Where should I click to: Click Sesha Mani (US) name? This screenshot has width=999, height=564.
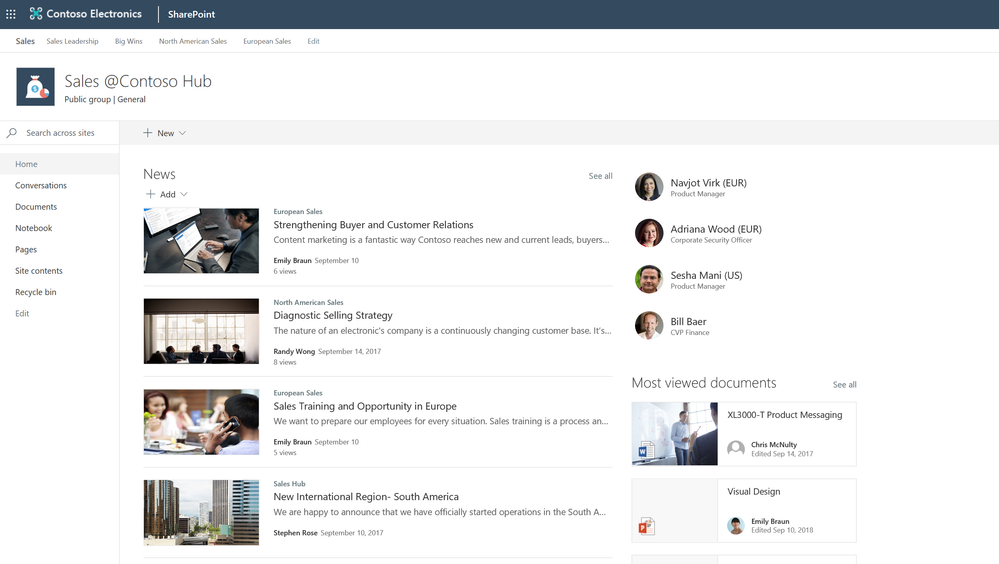click(706, 275)
